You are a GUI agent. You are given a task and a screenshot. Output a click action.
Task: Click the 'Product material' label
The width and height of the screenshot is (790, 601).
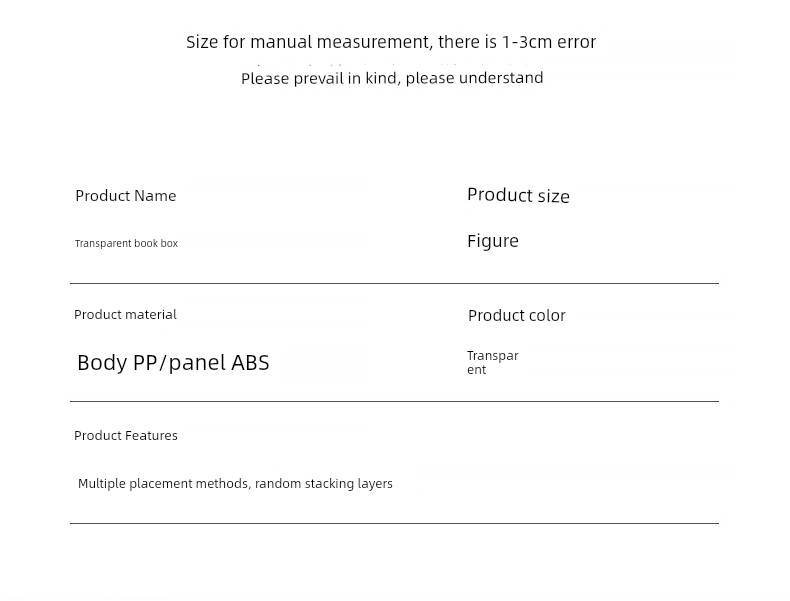coord(125,315)
